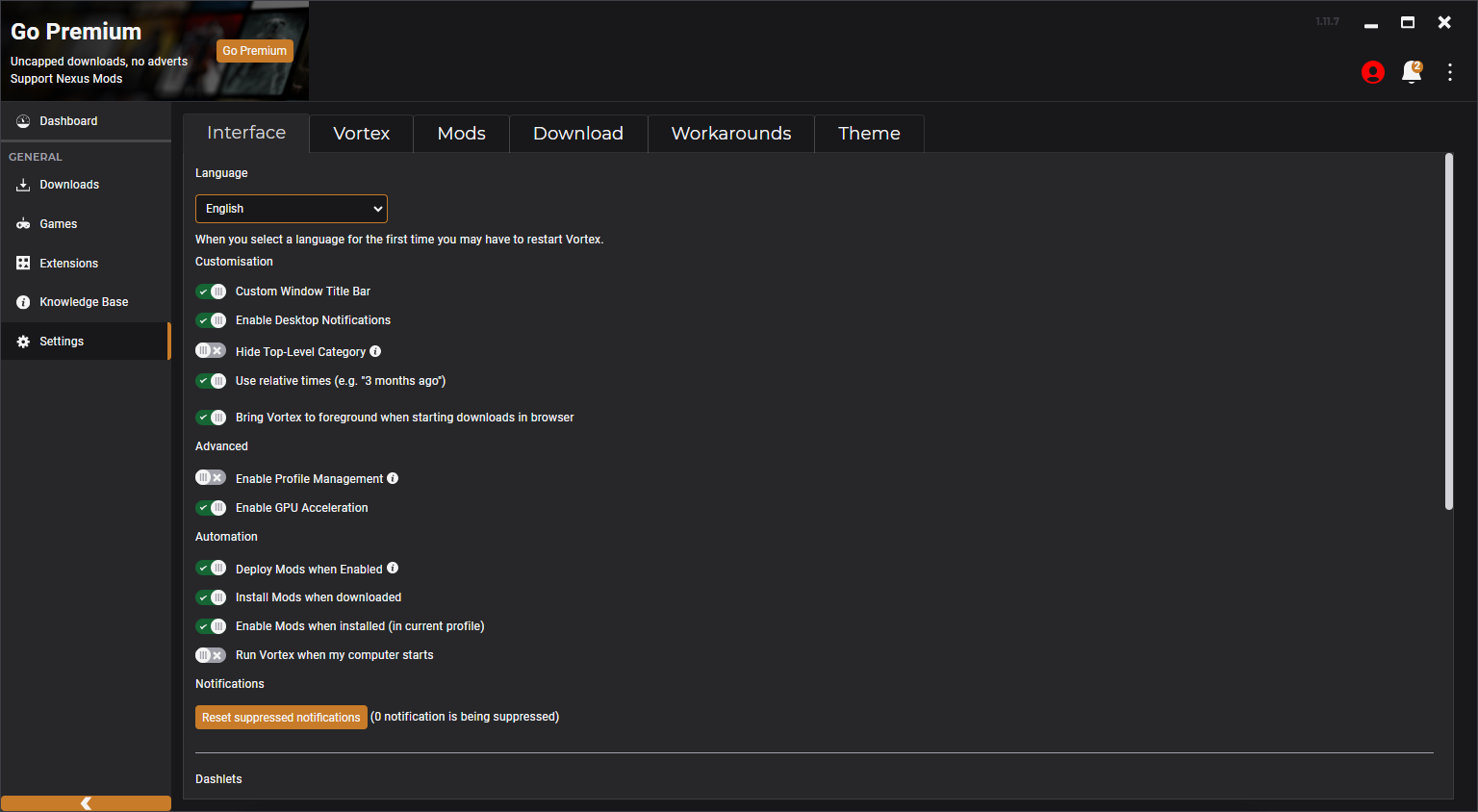Screen dimensions: 1478x812
Task: Open the three-dot overflow menu
Action: coord(1450,72)
